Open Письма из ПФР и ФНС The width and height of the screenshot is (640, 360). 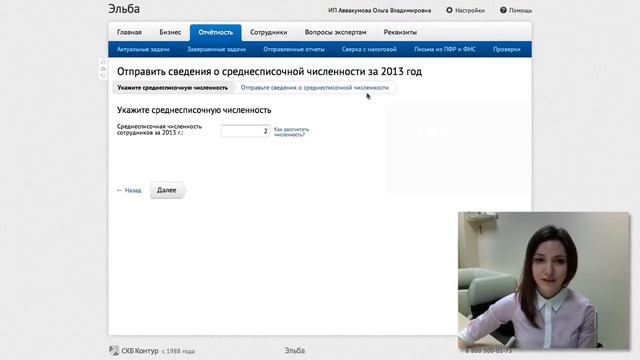click(x=444, y=49)
